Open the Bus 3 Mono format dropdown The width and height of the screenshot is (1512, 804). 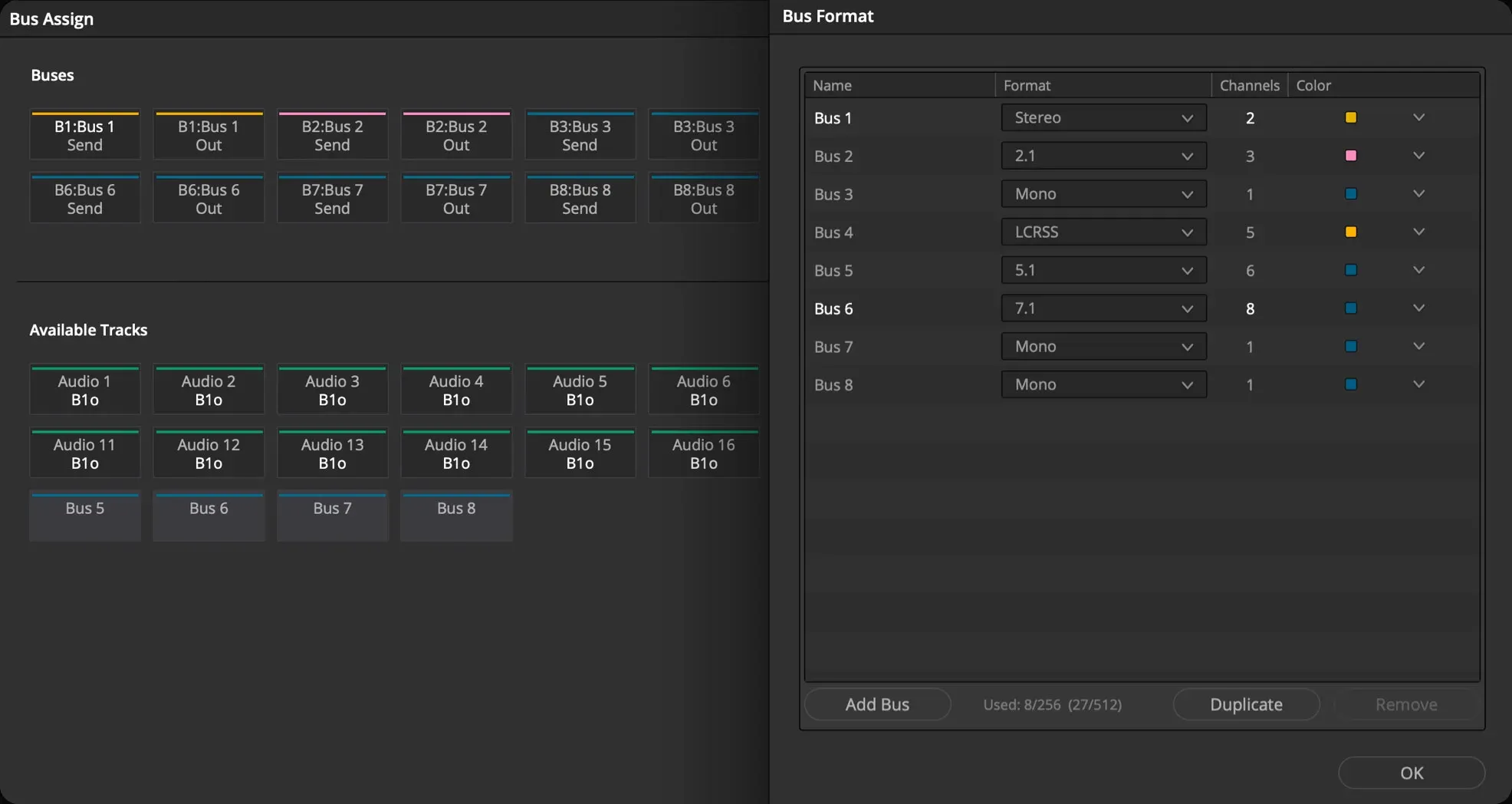[1103, 194]
